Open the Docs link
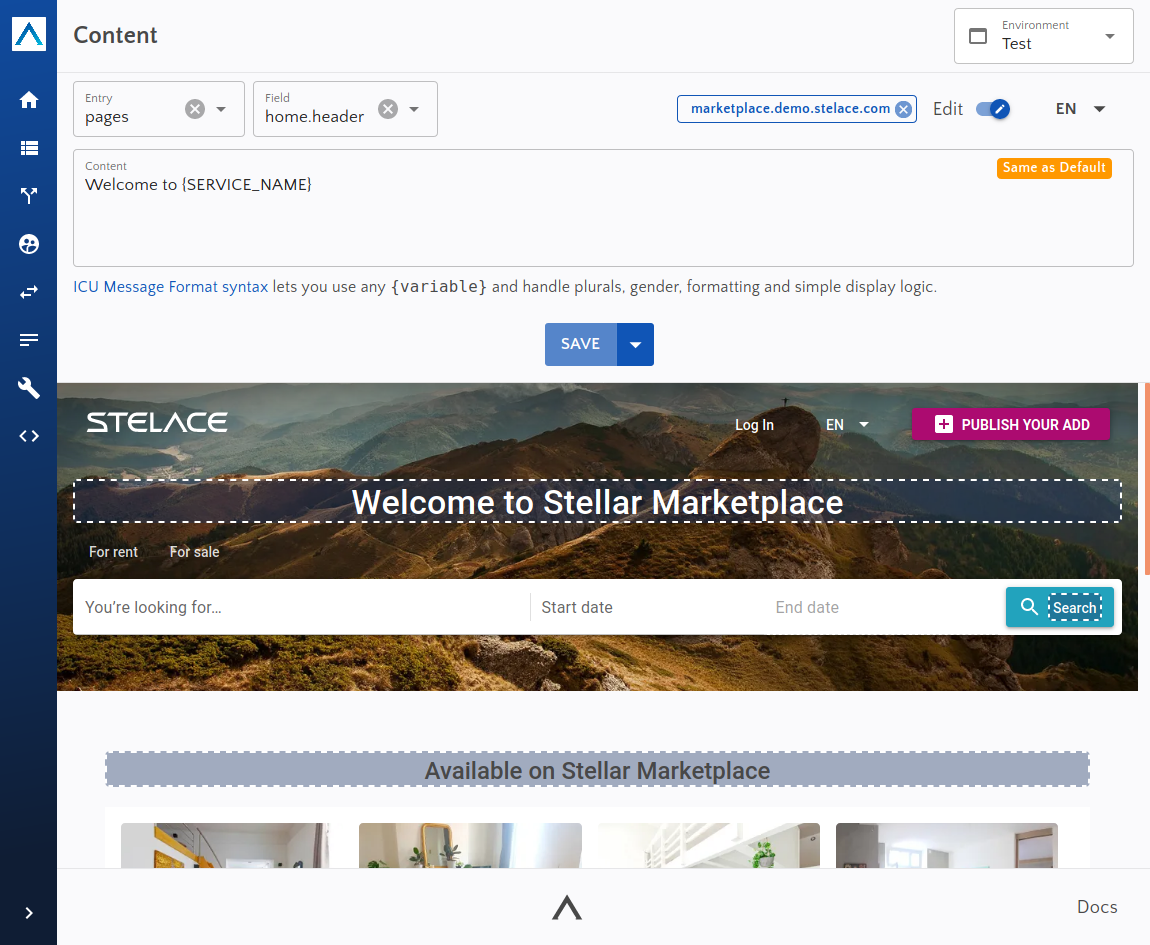 1097,907
